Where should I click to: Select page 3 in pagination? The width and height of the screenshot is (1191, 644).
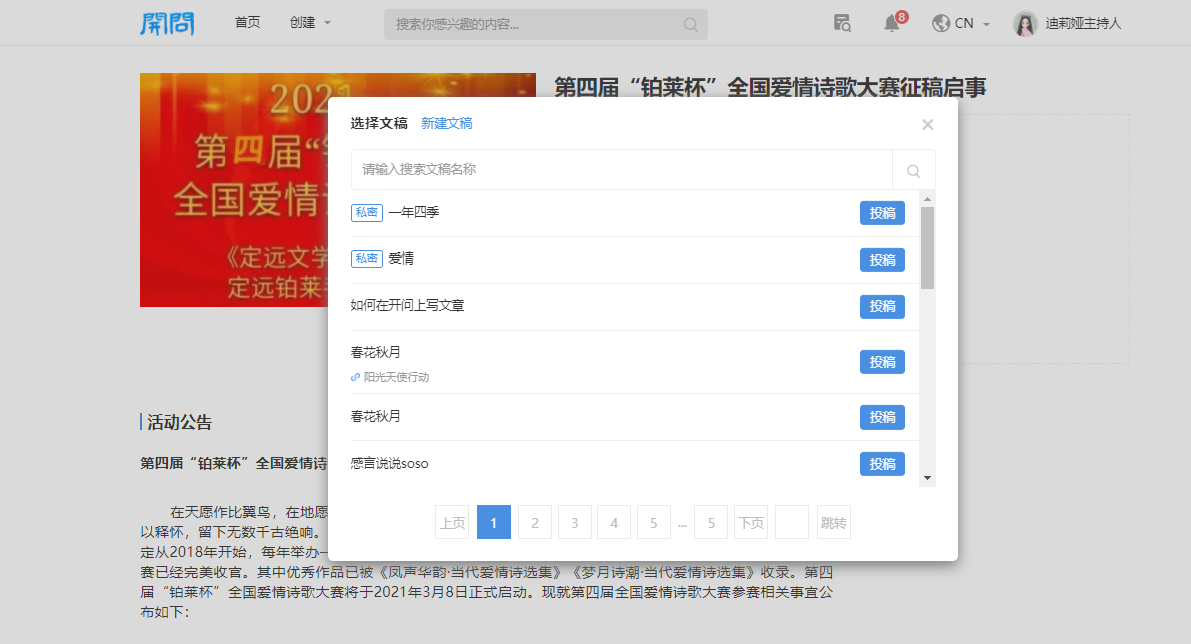575,522
